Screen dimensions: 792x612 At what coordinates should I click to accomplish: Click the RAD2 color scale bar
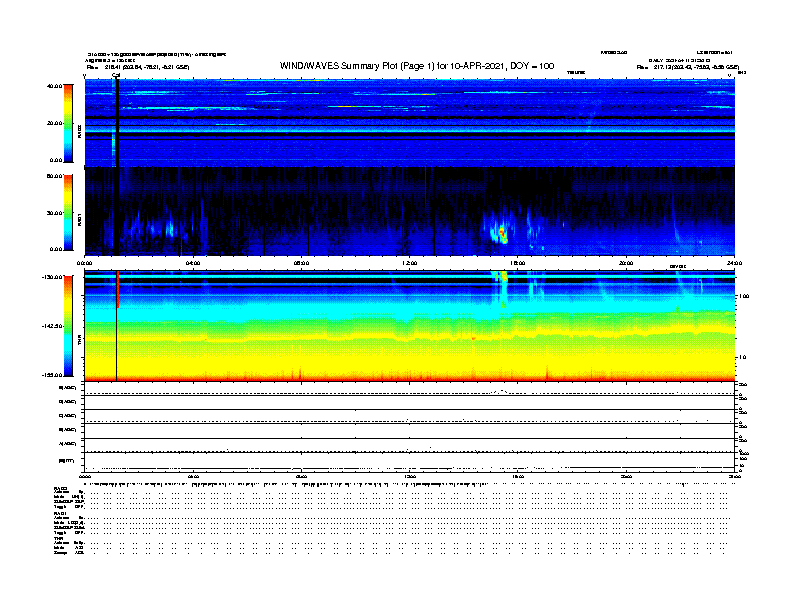point(68,123)
